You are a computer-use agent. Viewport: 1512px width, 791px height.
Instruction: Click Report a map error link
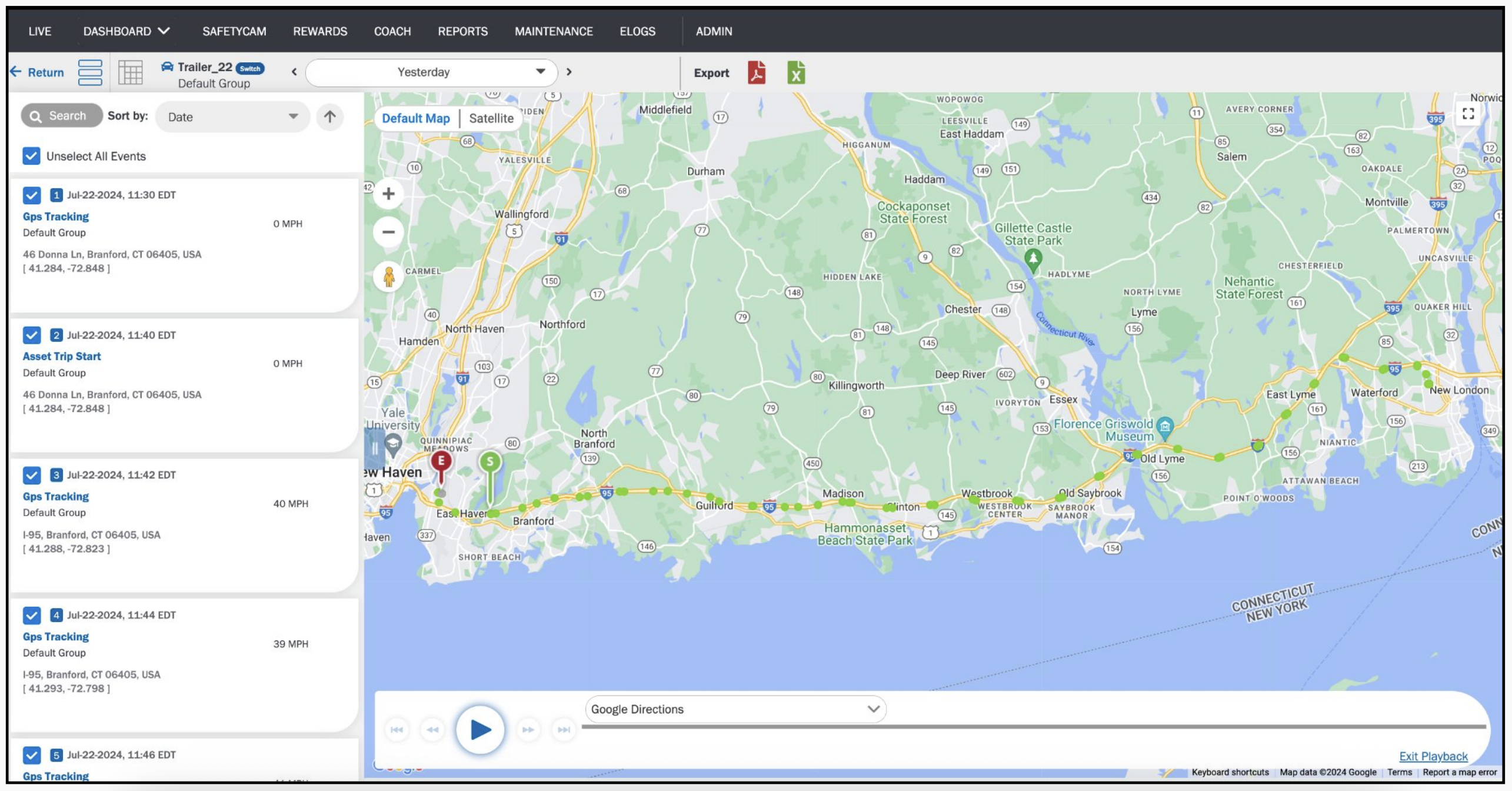click(x=1460, y=772)
